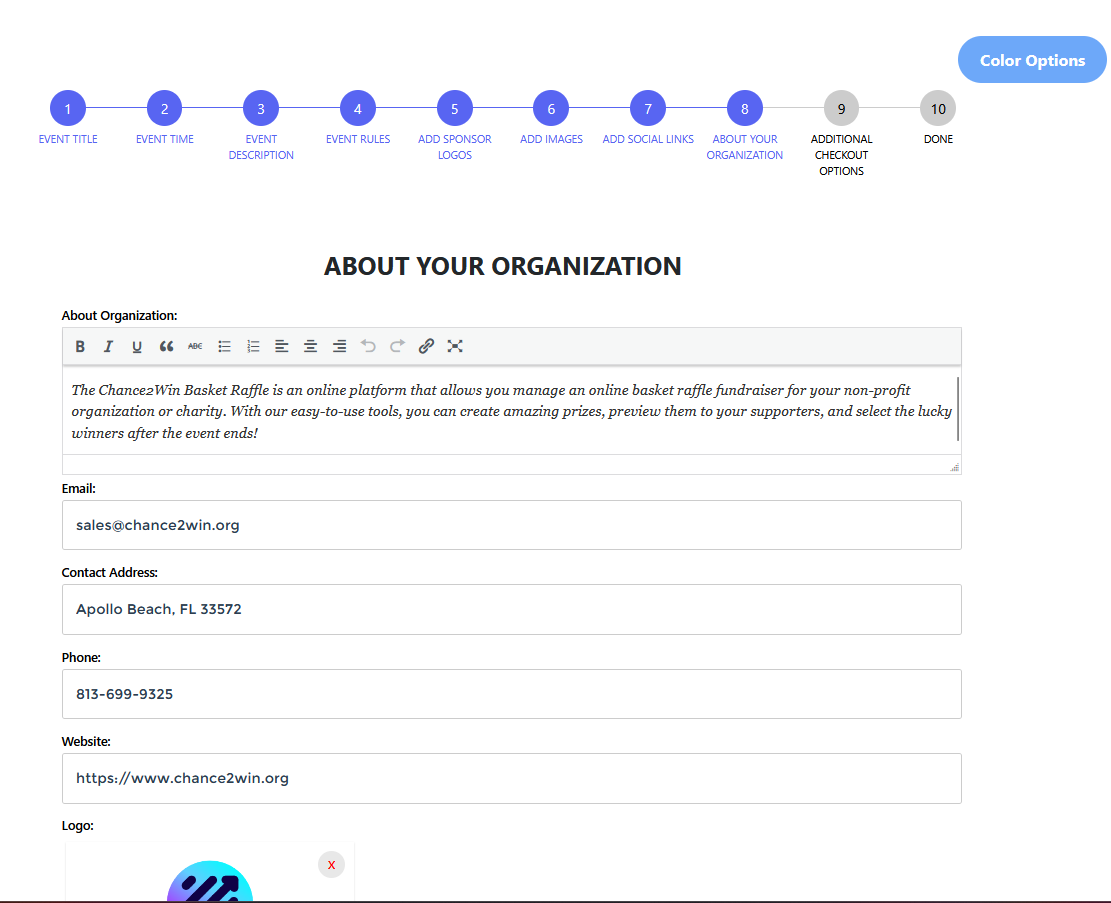1111x903 pixels.
Task: Click the Email input field
Action: click(x=511, y=525)
